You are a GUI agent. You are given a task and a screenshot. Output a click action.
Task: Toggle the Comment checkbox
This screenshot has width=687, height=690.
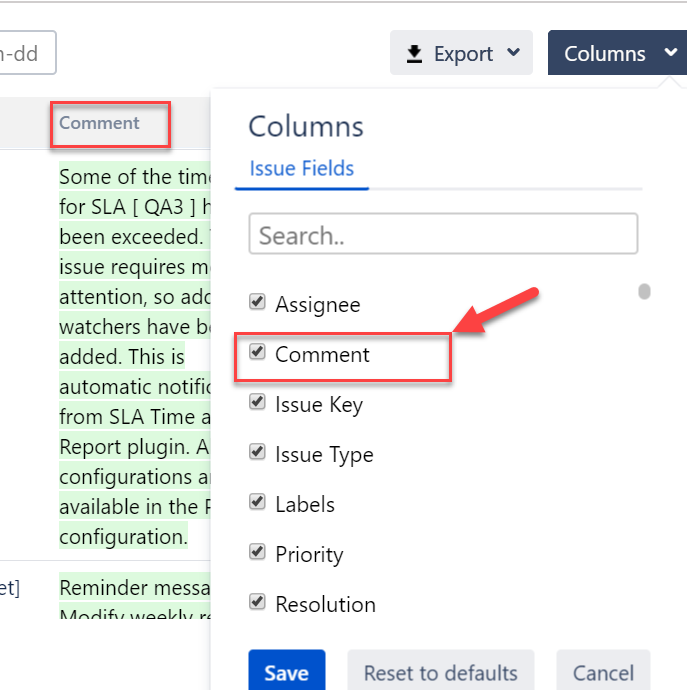pyautogui.click(x=257, y=352)
